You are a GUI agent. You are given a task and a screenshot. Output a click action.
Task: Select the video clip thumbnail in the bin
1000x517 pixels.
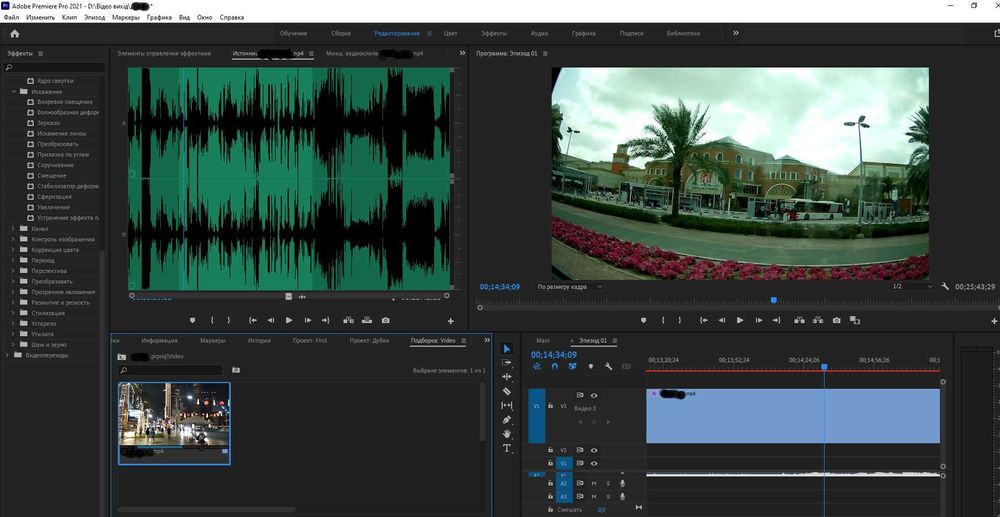(x=174, y=413)
